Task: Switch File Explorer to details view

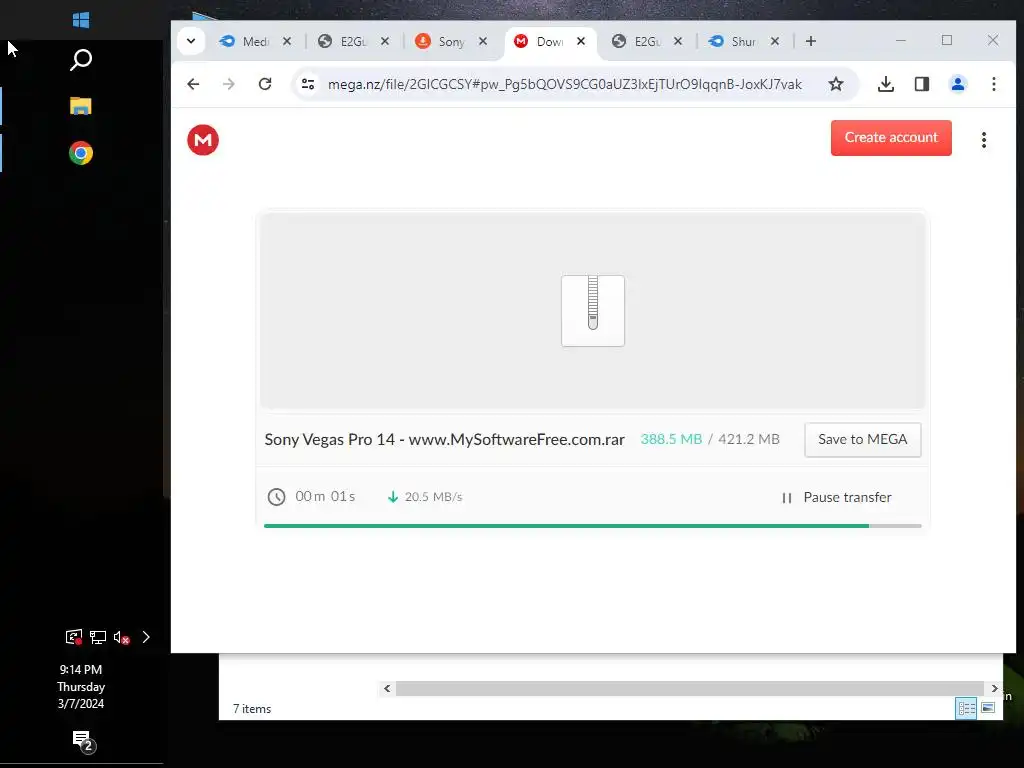Action: pyautogui.click(x=966, y=708)
